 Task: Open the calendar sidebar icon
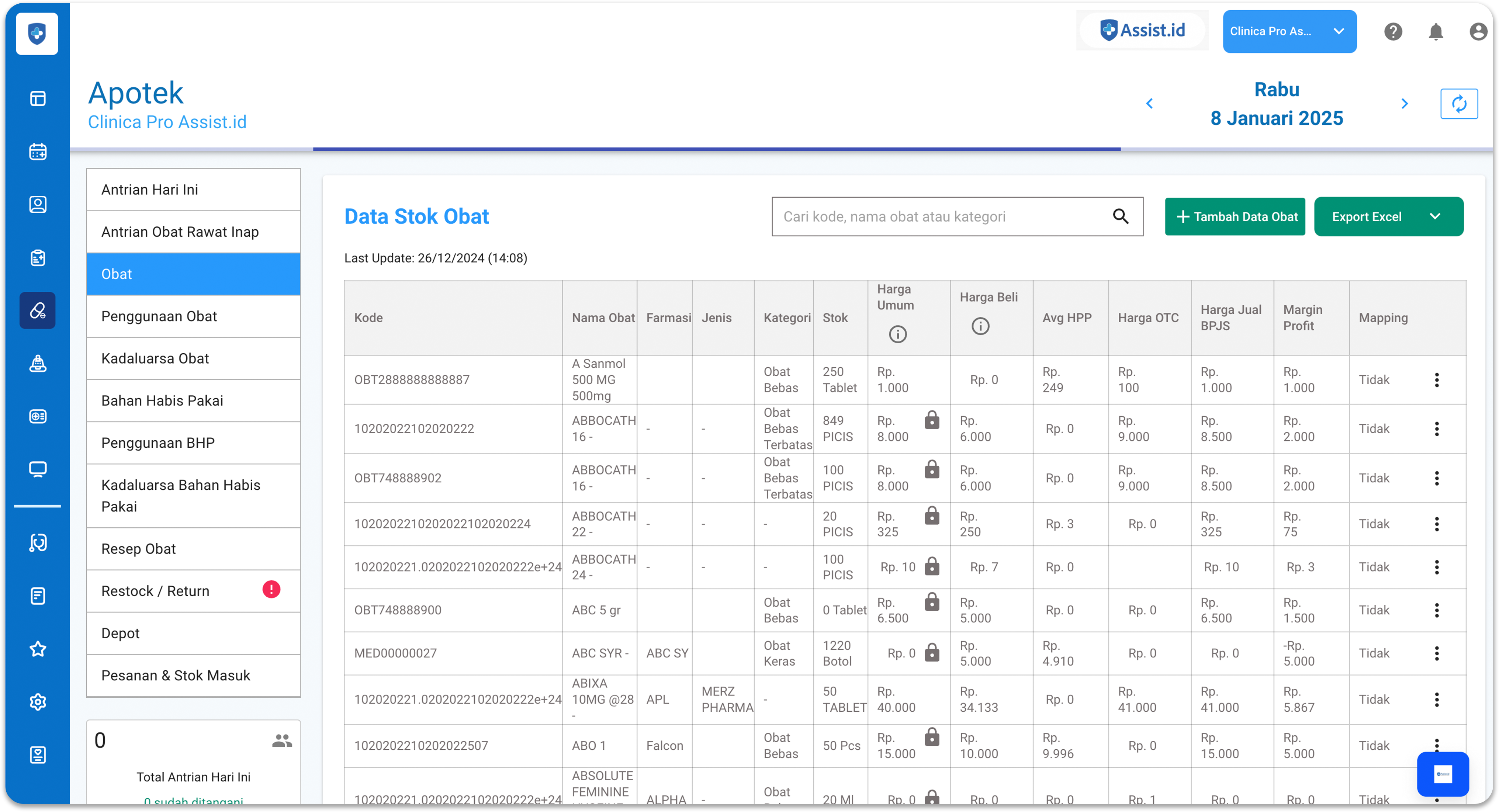pyautogui.click(x=38, y=152)
